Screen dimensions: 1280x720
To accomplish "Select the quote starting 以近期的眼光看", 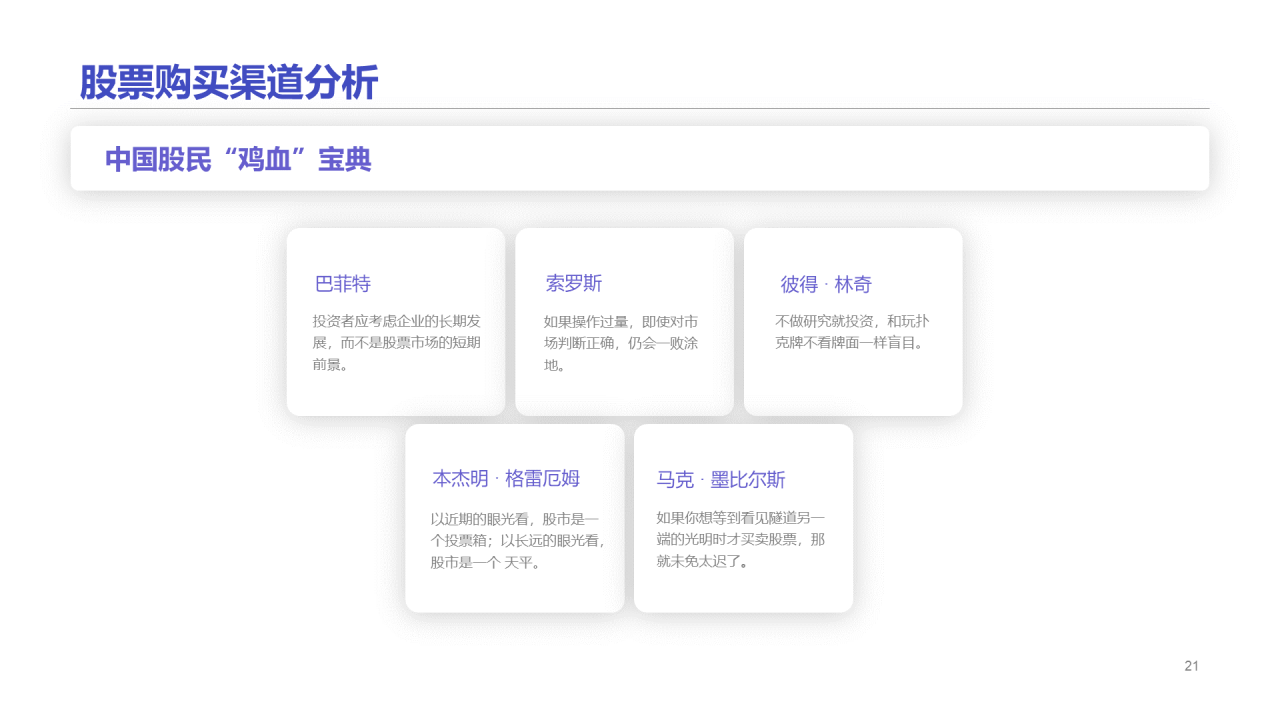I will (x=515, y=540).
